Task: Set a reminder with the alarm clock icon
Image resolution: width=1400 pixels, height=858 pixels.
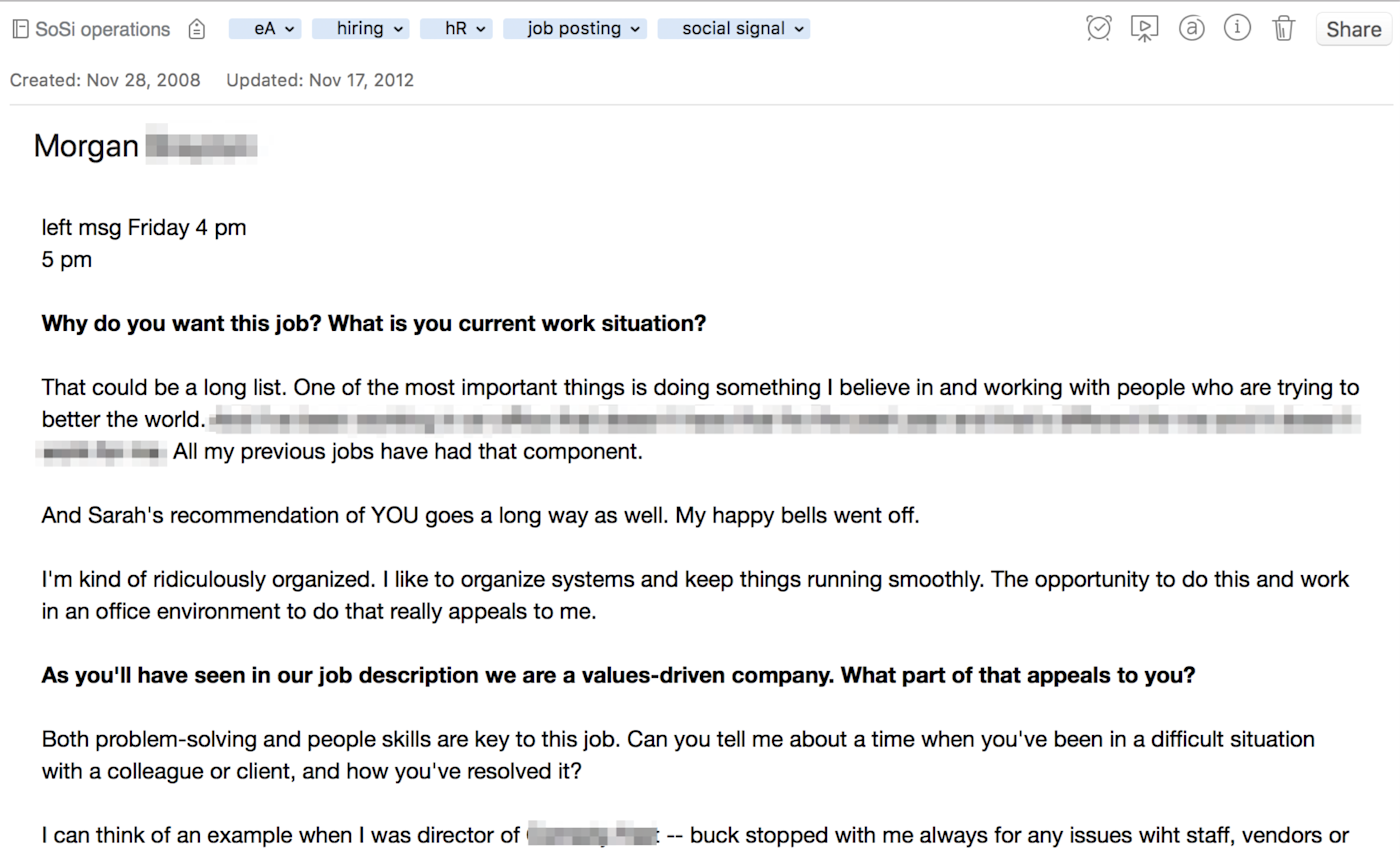Action: click(x=1098, y=29)
